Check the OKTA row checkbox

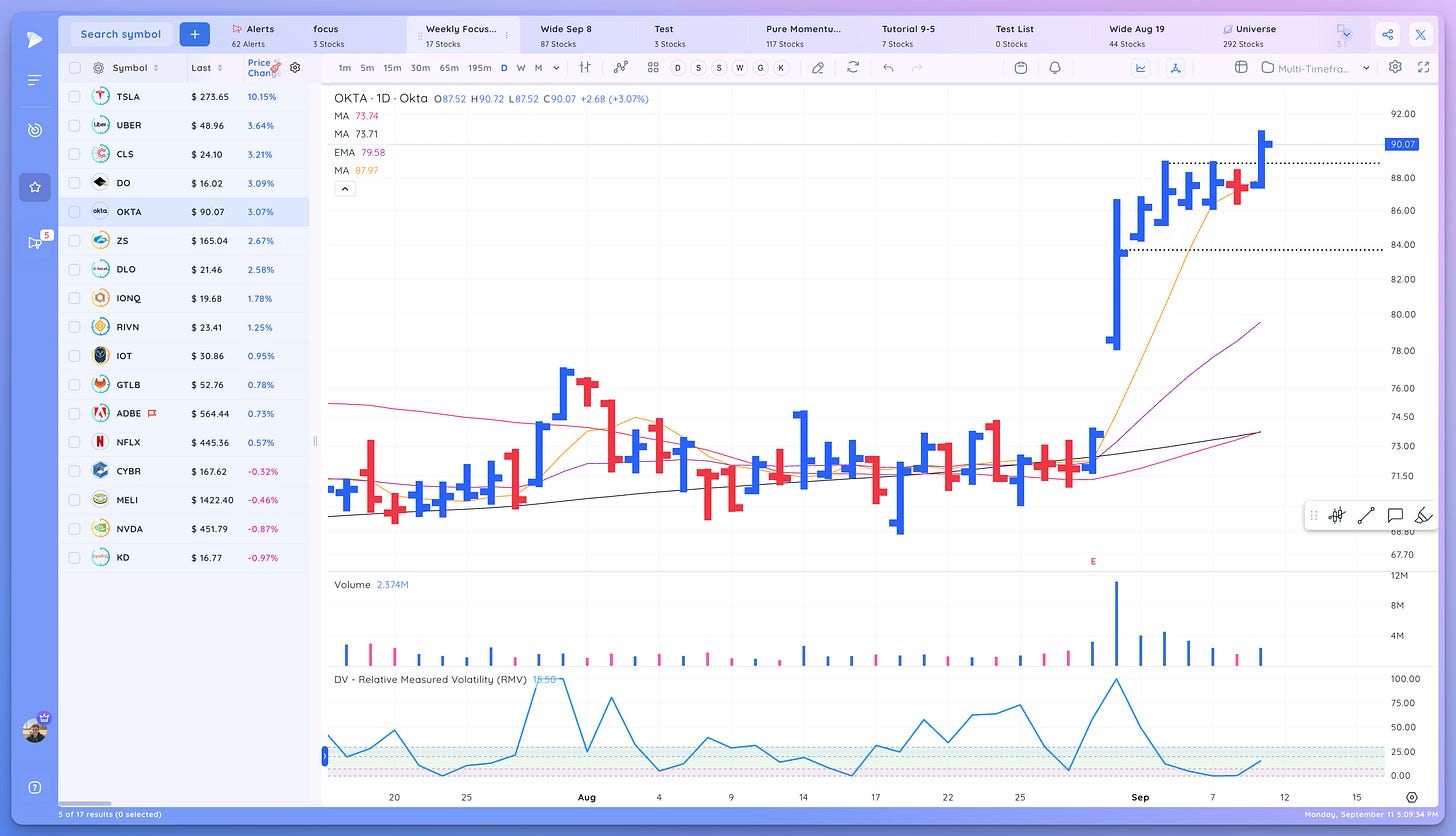point(74,212)
